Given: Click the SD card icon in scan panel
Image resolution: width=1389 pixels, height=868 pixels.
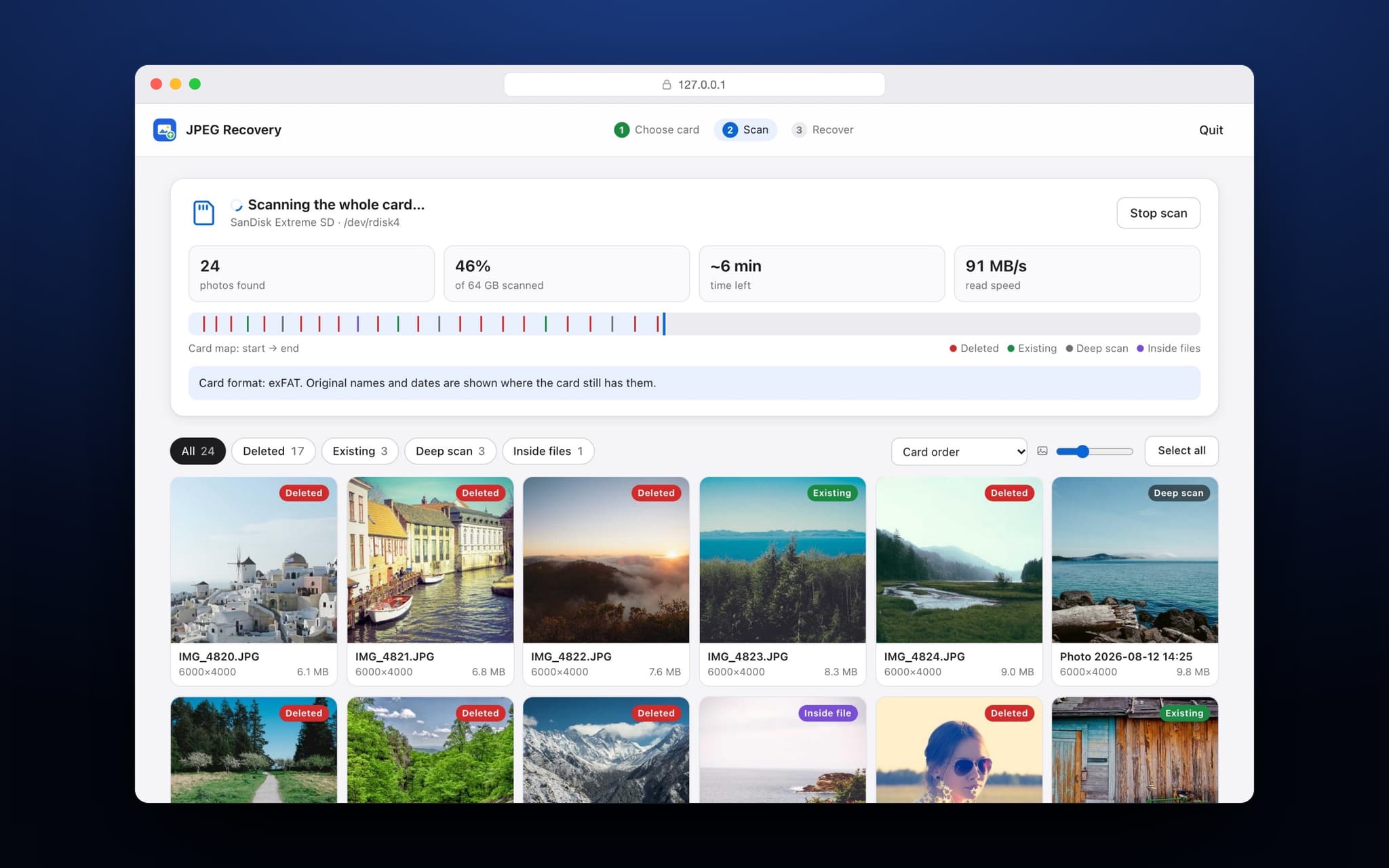Looking at the screenshot, I should 203,213.
